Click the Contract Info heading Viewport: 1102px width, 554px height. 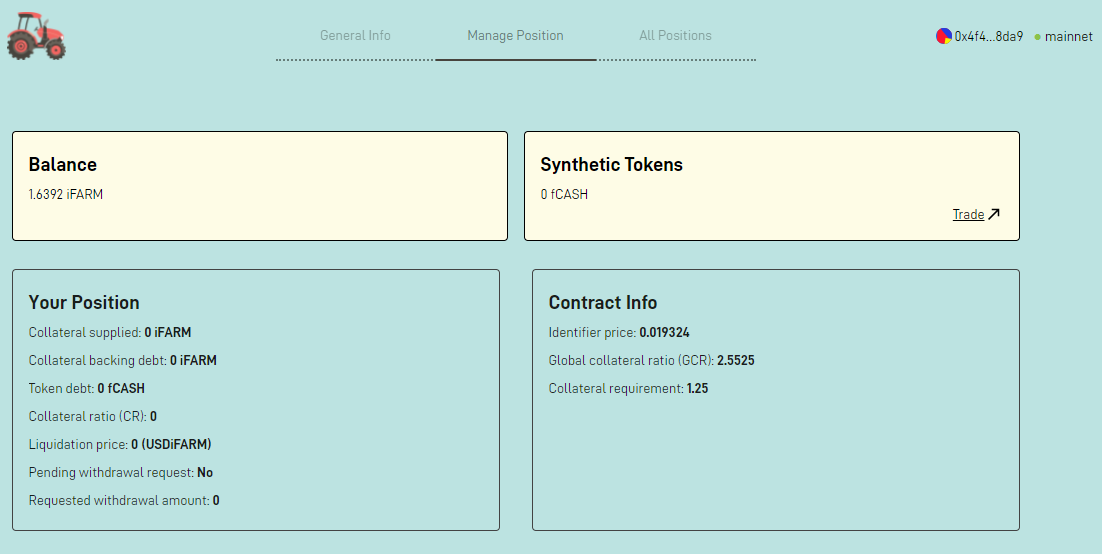point(603,302)
